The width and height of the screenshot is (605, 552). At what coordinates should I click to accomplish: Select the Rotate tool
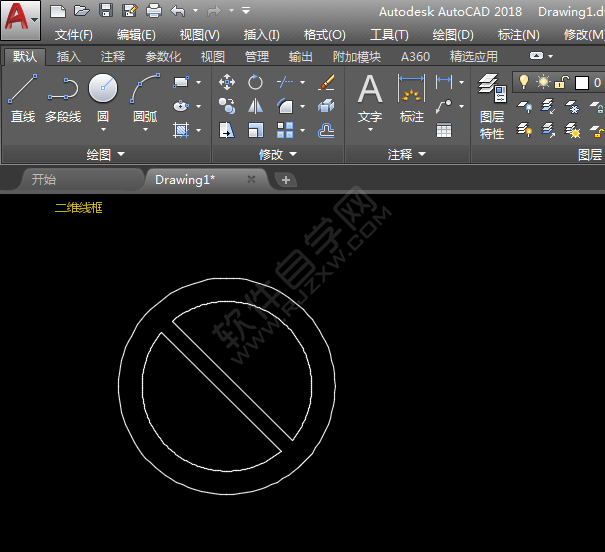coord(255,82)
